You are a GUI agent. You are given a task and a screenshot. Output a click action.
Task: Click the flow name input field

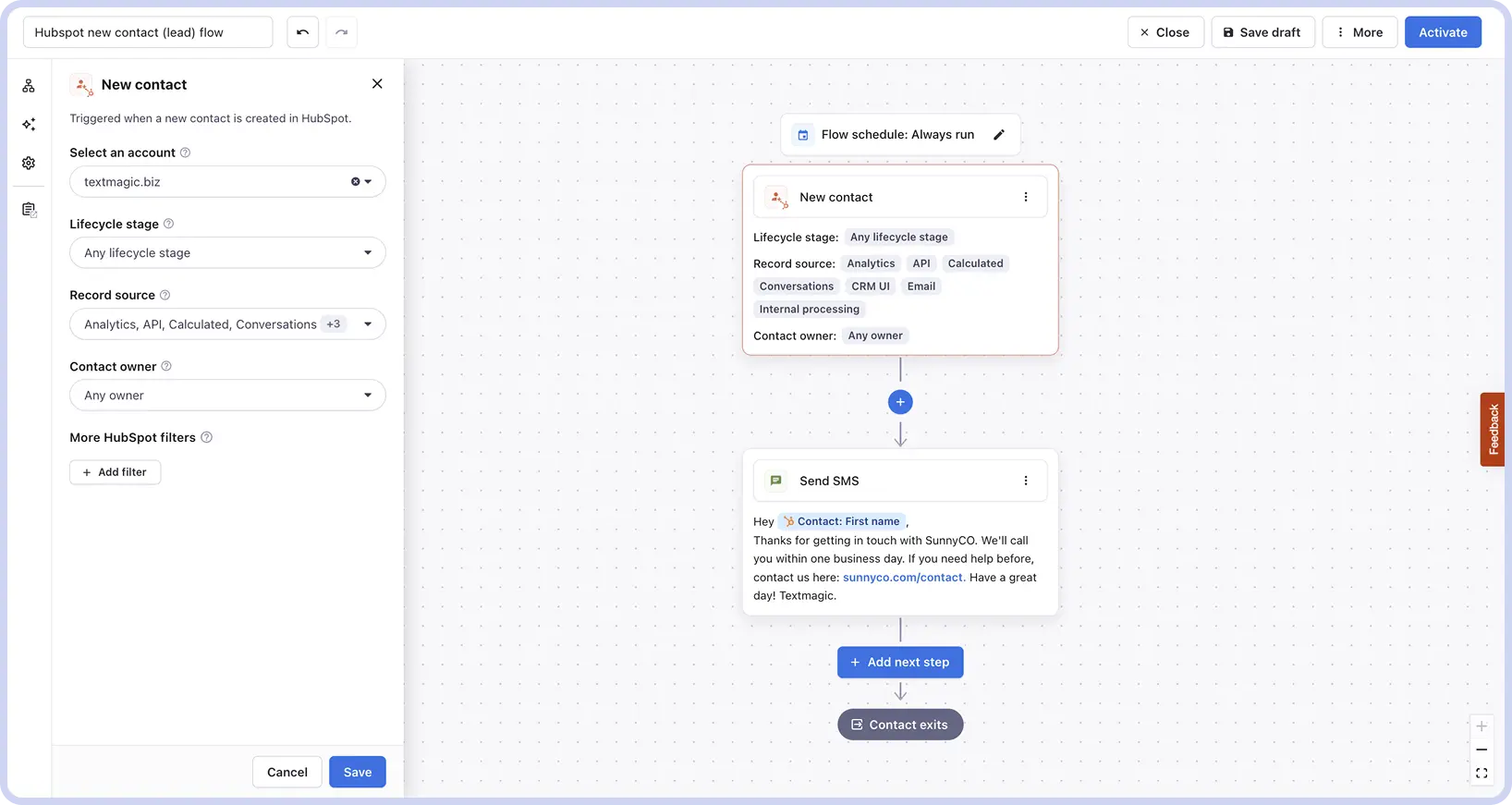[148, 32]
